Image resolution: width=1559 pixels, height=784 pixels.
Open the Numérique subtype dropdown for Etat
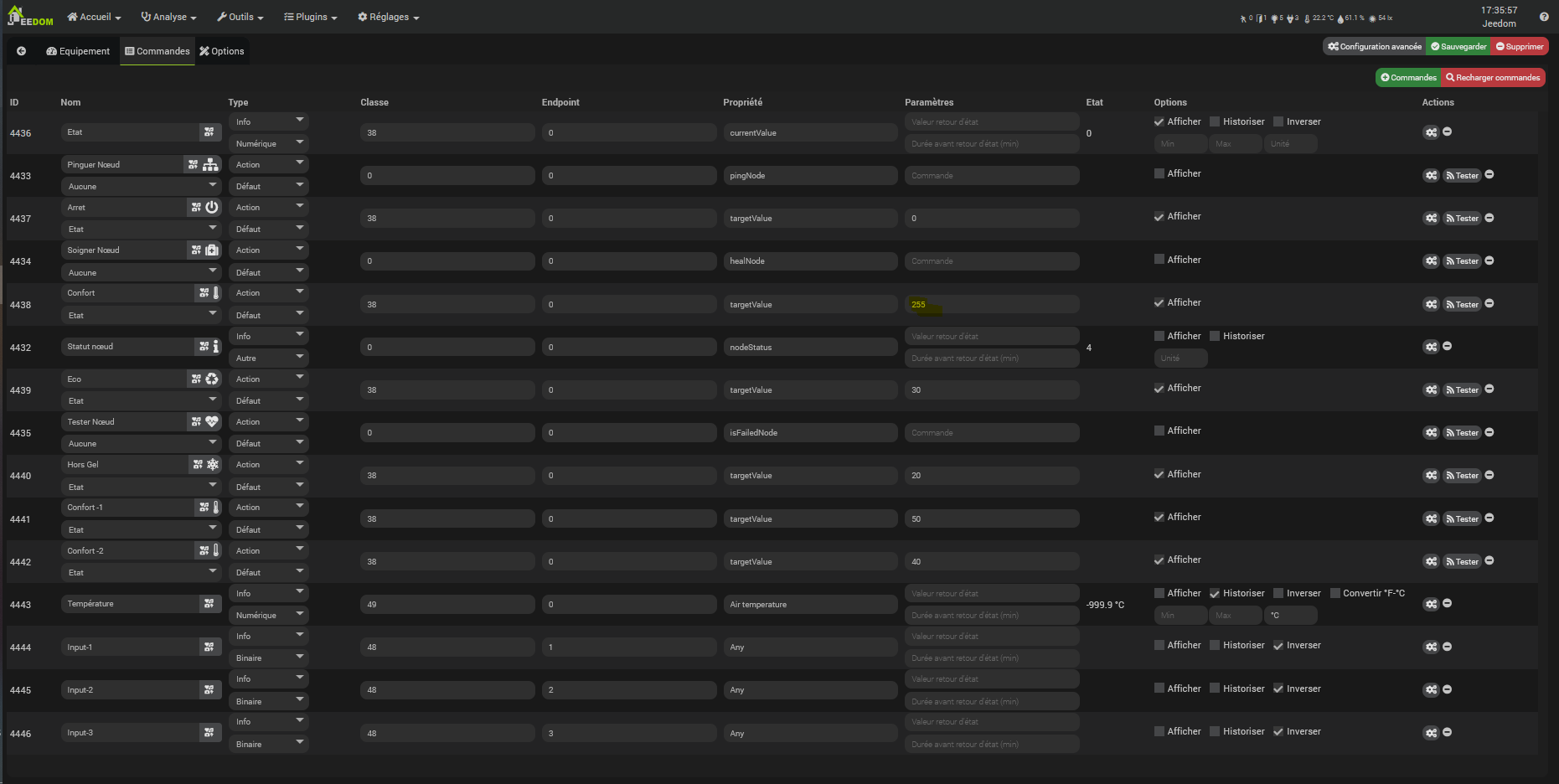point(268,143)
